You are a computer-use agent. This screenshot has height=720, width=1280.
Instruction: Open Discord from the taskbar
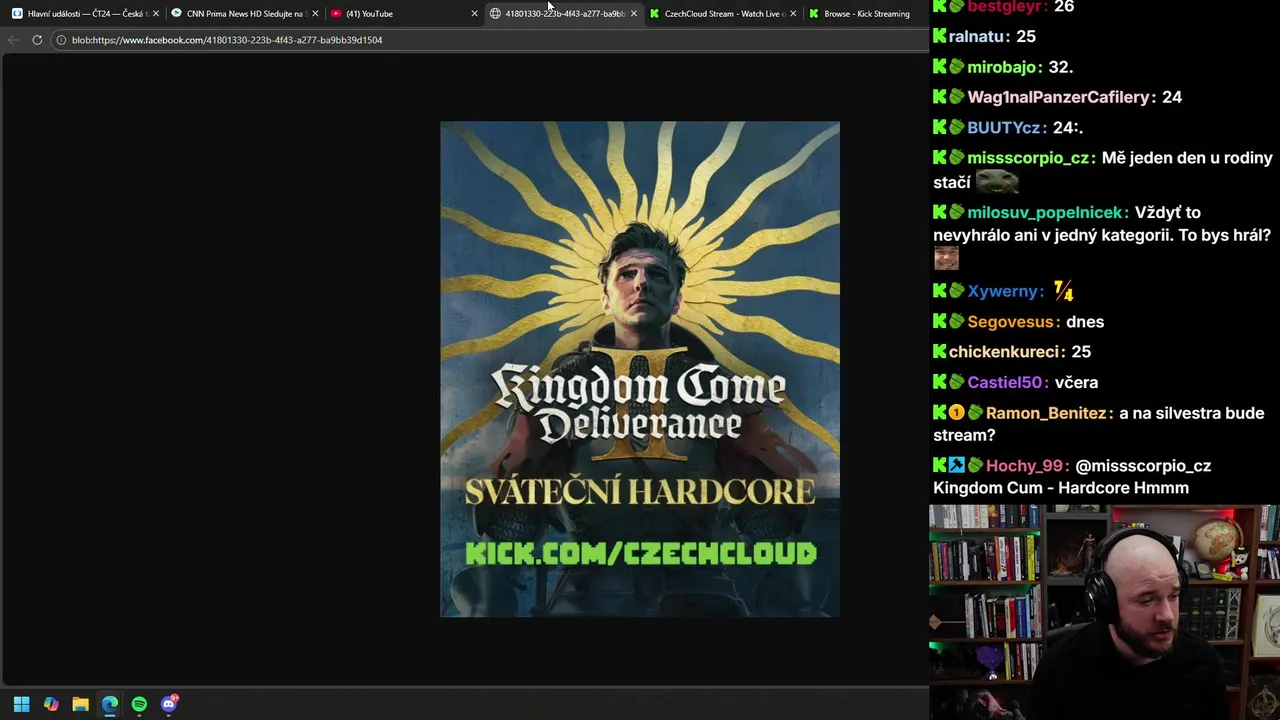[169, 704]
